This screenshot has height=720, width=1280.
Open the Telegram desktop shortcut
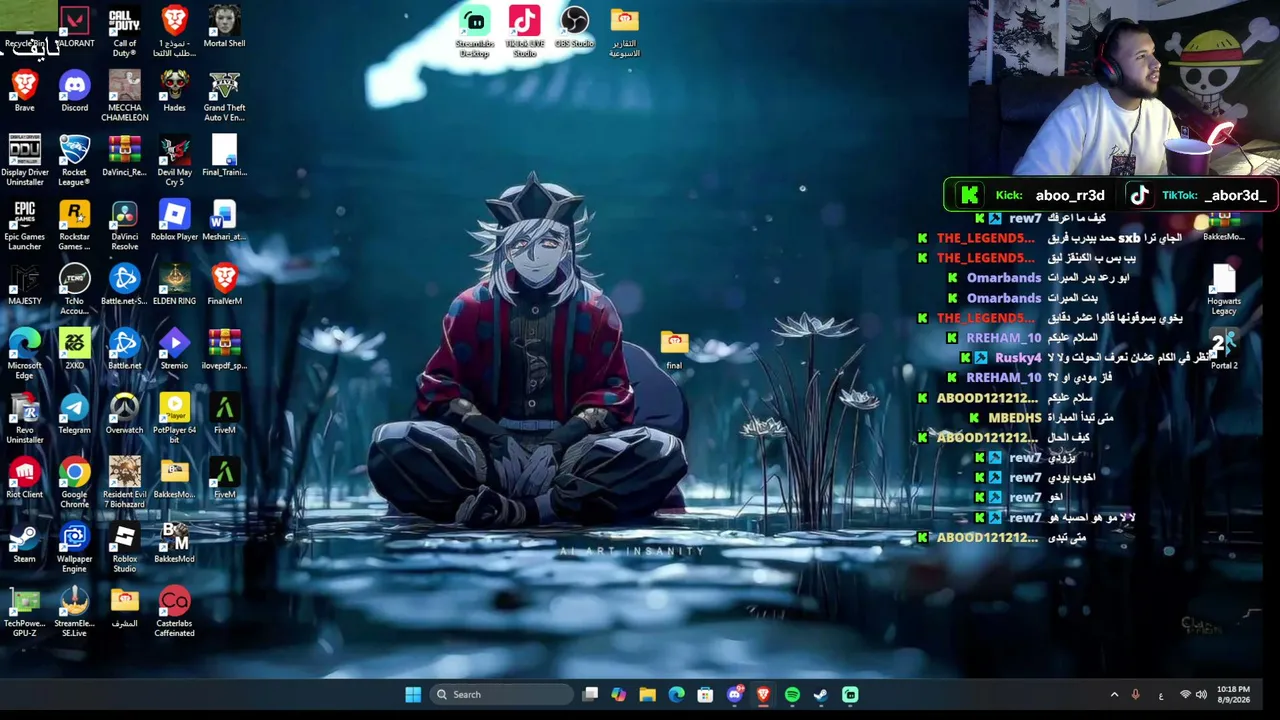(75, 414)
